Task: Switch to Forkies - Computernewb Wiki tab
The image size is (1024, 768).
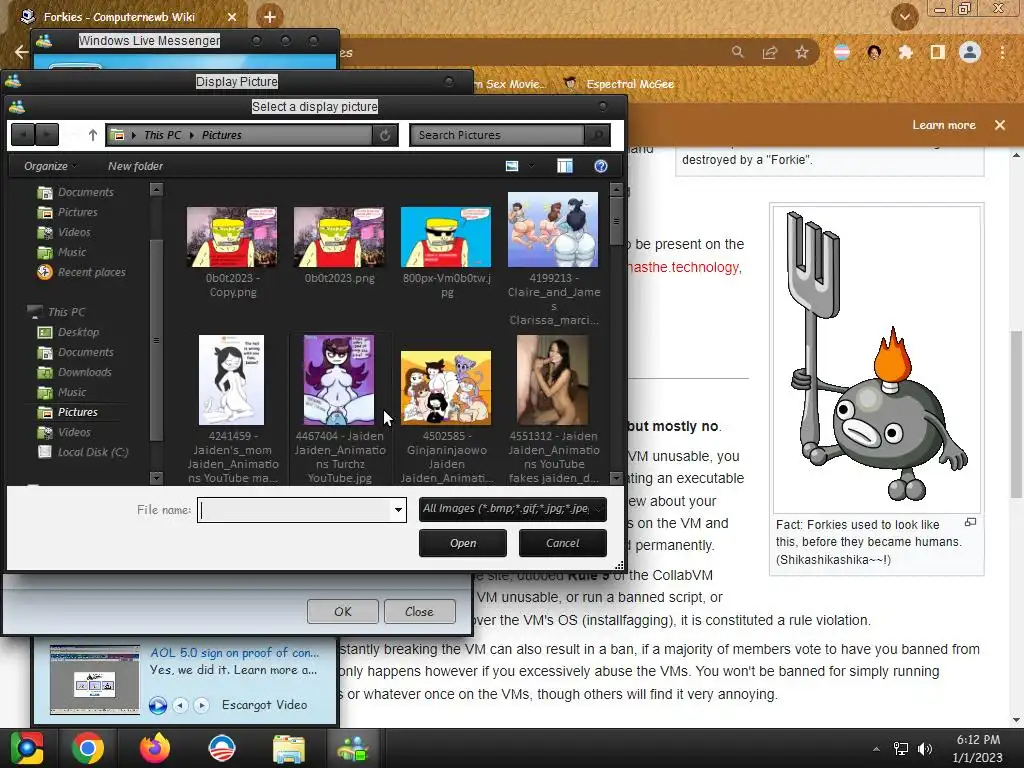Action: tap(119, 17)
